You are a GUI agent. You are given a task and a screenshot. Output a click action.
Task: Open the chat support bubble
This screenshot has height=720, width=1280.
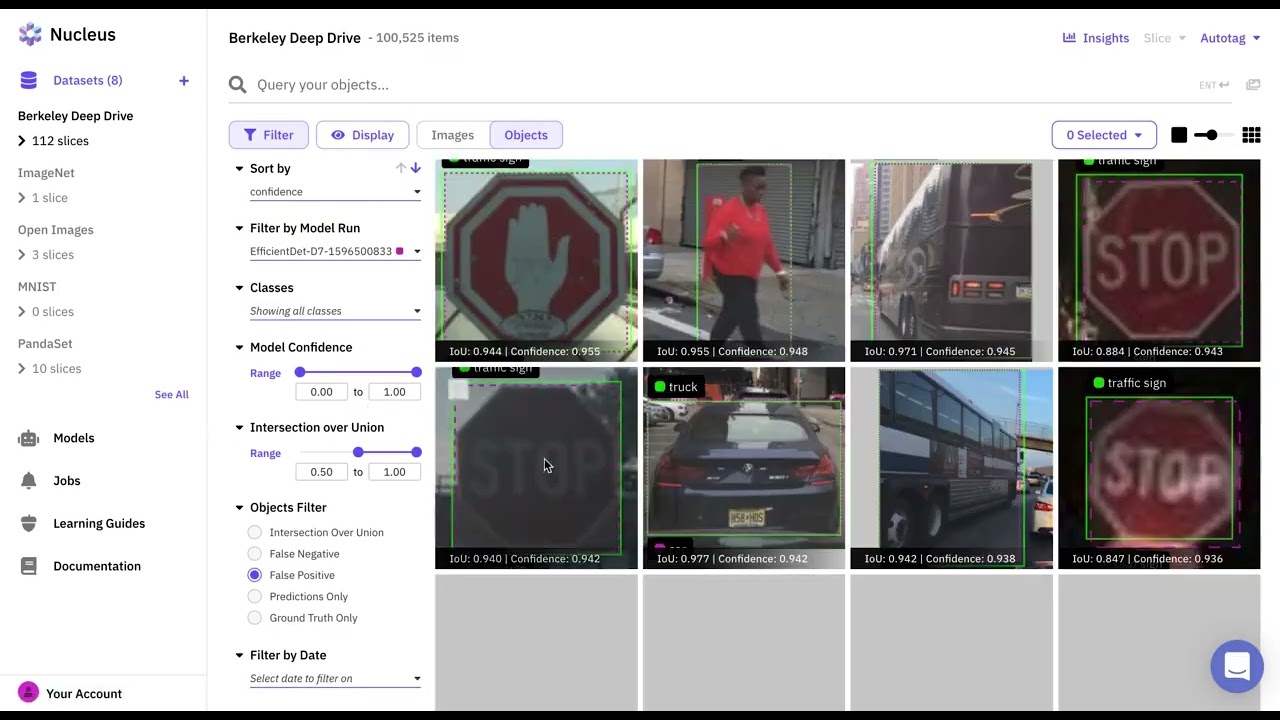(x=1237, y=666)
